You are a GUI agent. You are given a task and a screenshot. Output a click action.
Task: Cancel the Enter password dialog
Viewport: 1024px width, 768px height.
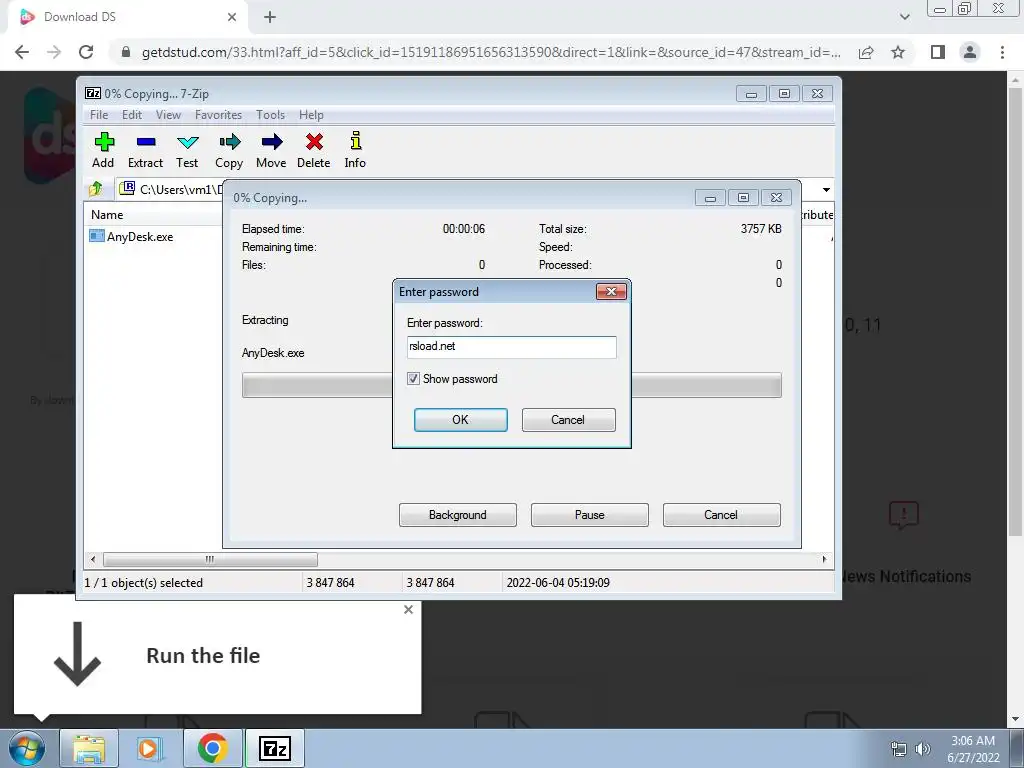pyautogui.click(x=568, y=420)
